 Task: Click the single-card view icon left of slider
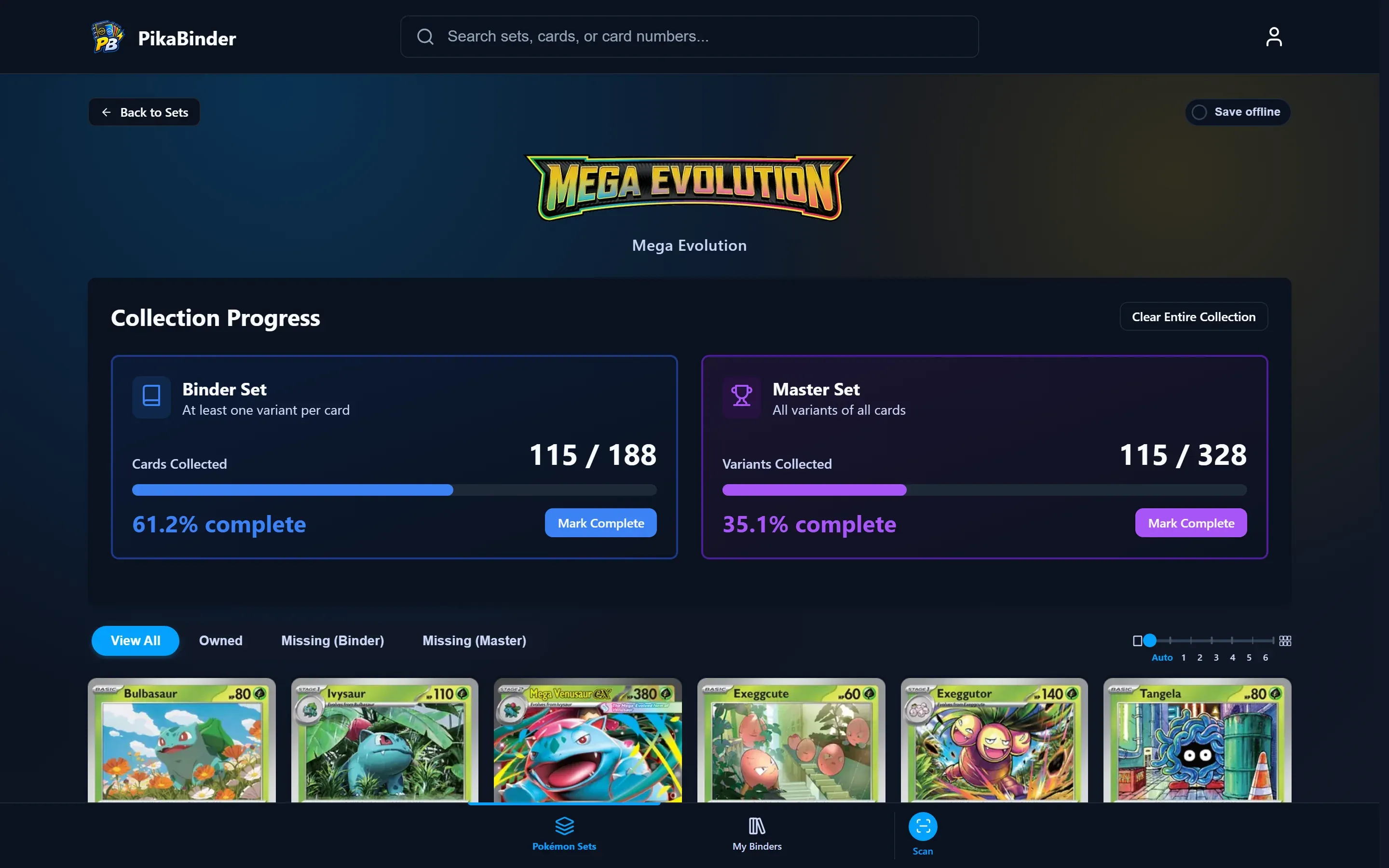pos(1137,641)
